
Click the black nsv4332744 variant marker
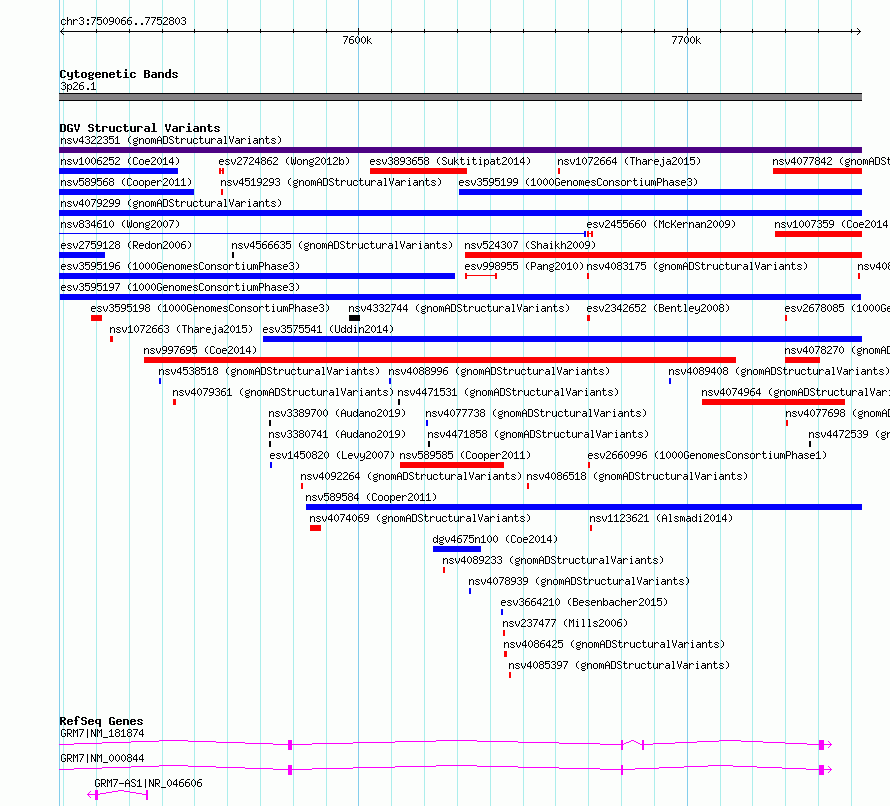[354, 318]
